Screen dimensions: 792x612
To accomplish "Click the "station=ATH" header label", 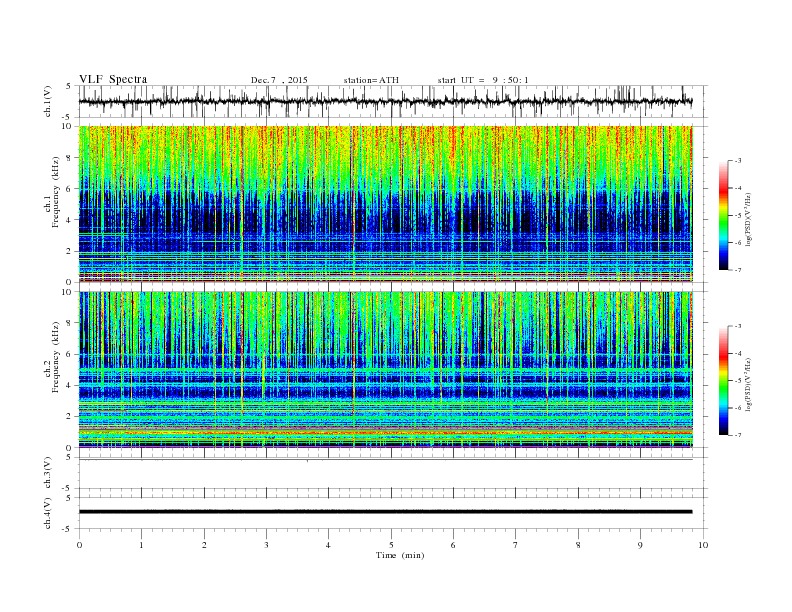I will pyautogui.click(x=371, y=80).
